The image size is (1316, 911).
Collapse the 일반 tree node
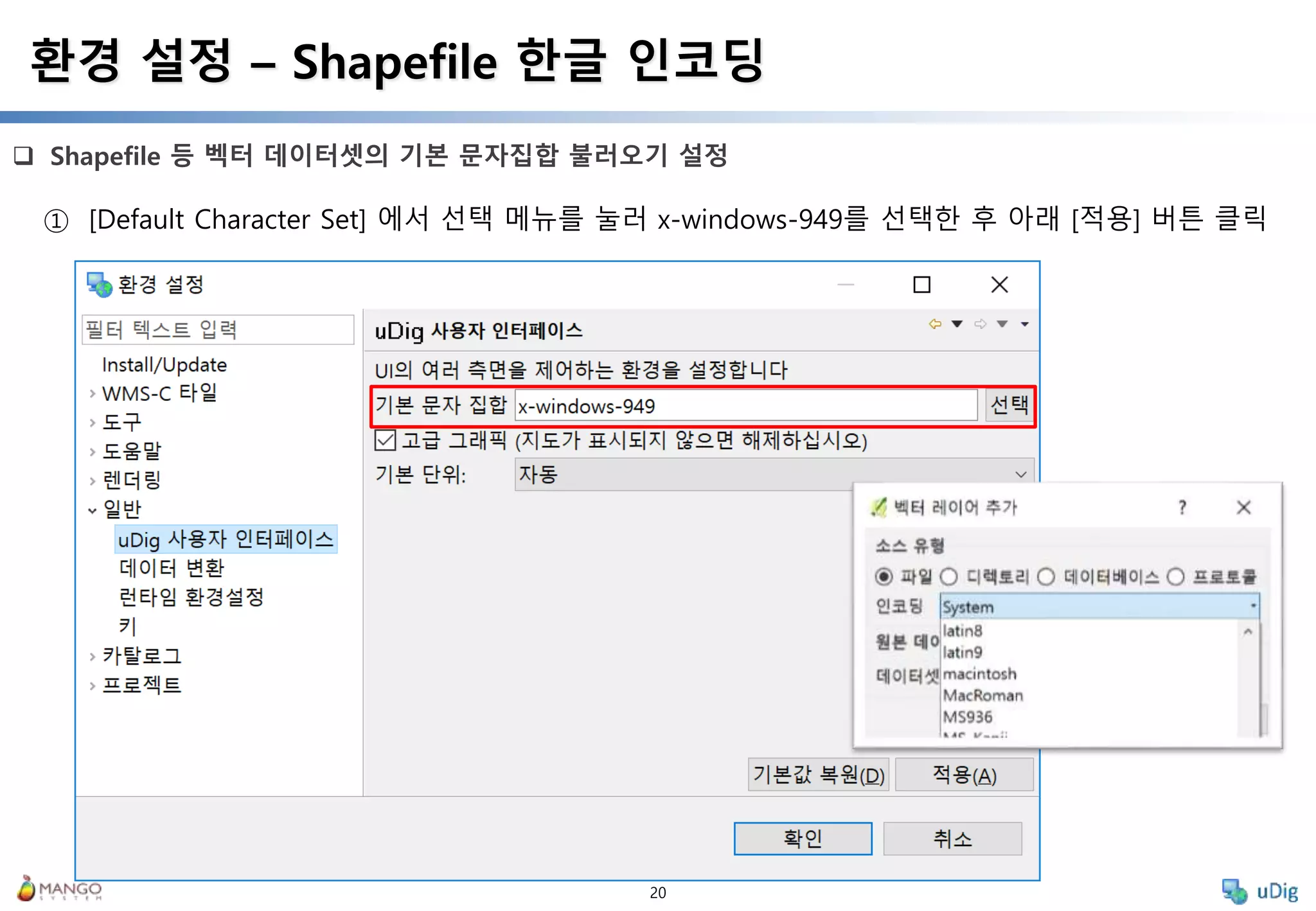pyautogui.click(x=93, y=510)
